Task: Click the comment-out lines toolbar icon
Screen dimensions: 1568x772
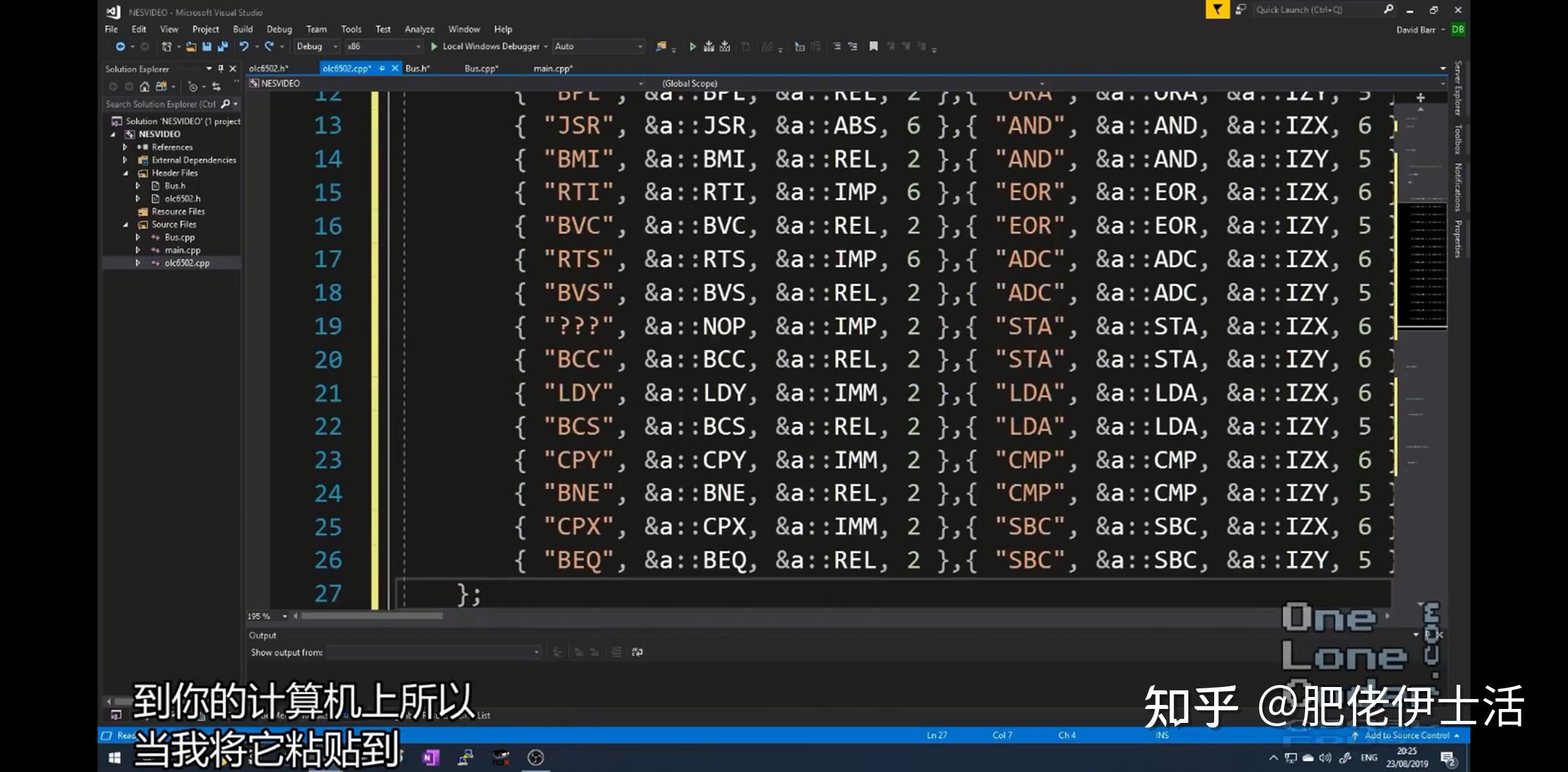Action: 836,46
